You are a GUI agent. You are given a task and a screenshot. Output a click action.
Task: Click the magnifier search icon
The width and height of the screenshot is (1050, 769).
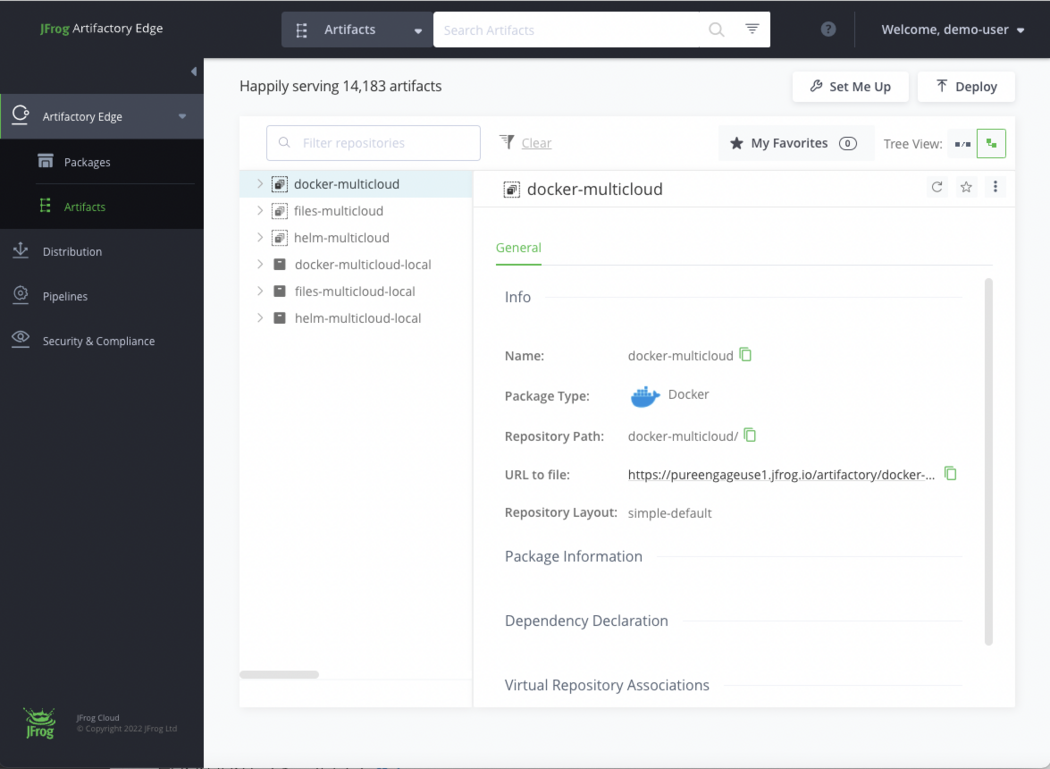[716, 29]
